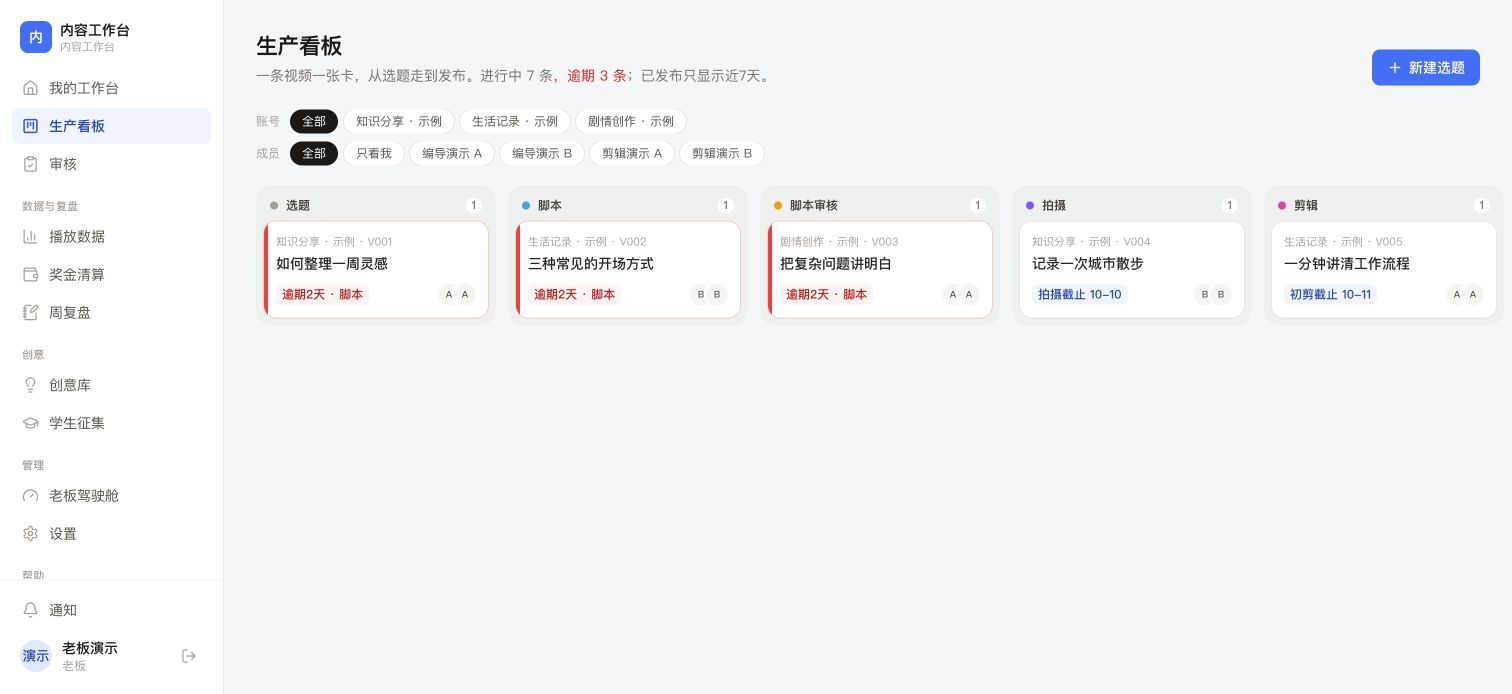Click avatars on 把复杂问题讲明白 card

pos(961,294)
